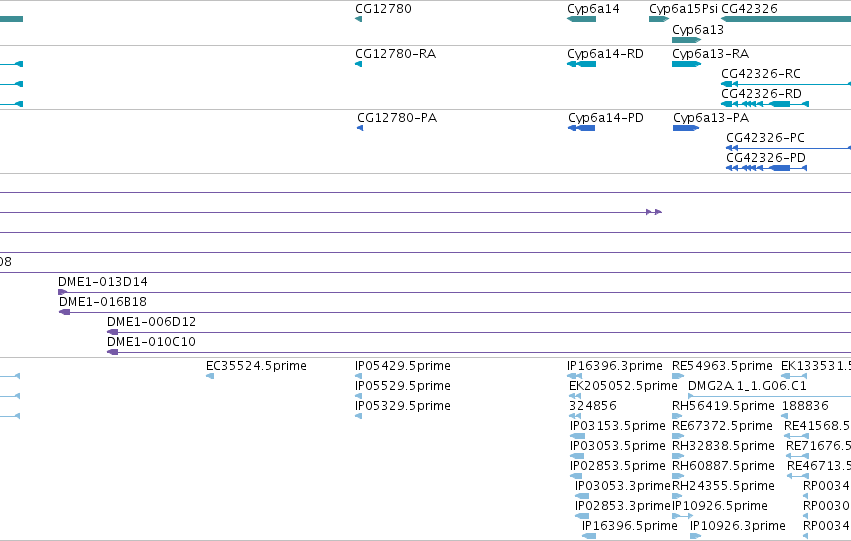The height and width of the screenshot is (541, 851).
Task: Select the Cyp6a14-RD transcript glyph
Action: [x=581, y=64]
